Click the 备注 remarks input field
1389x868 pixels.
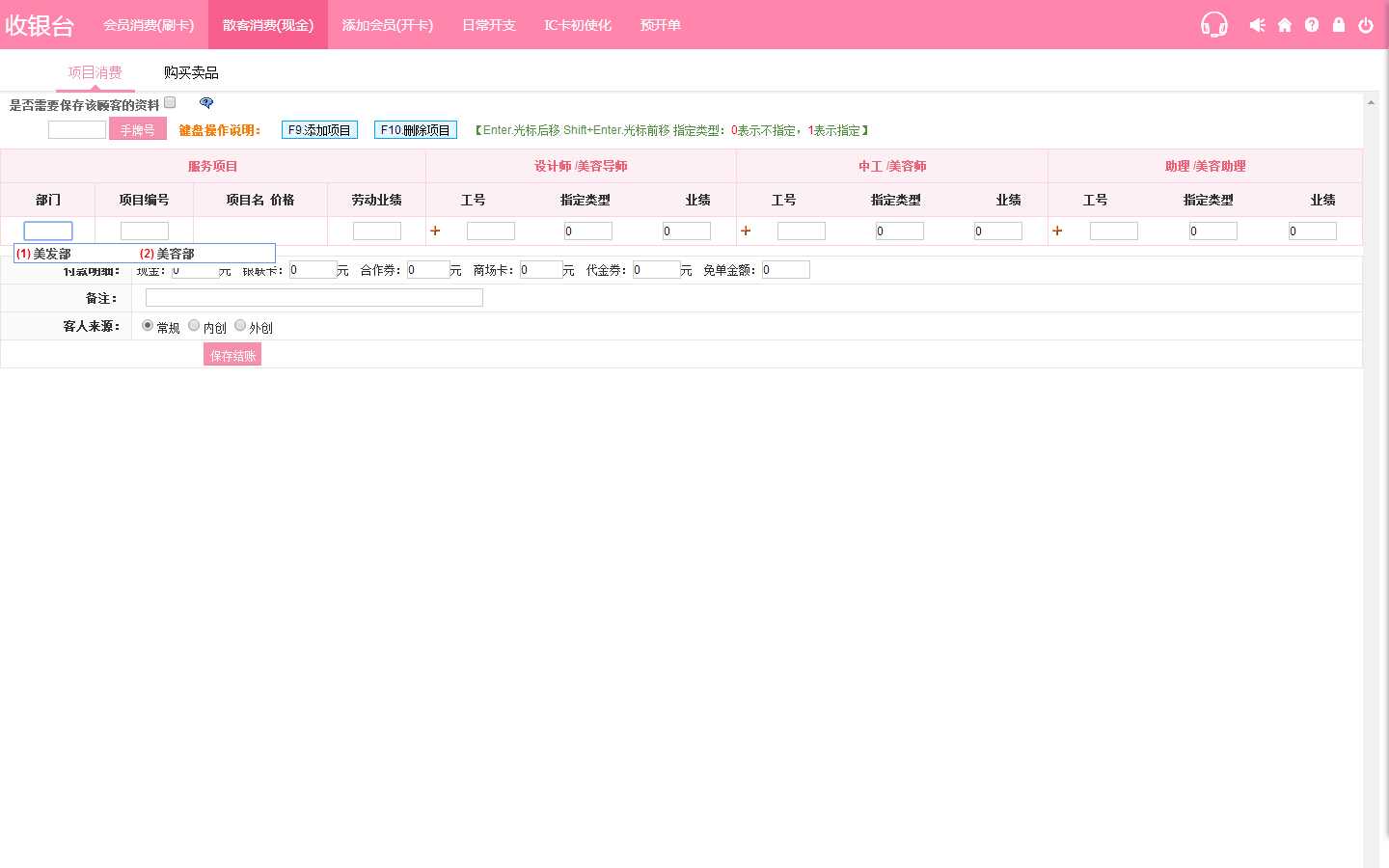pos(313,298)
